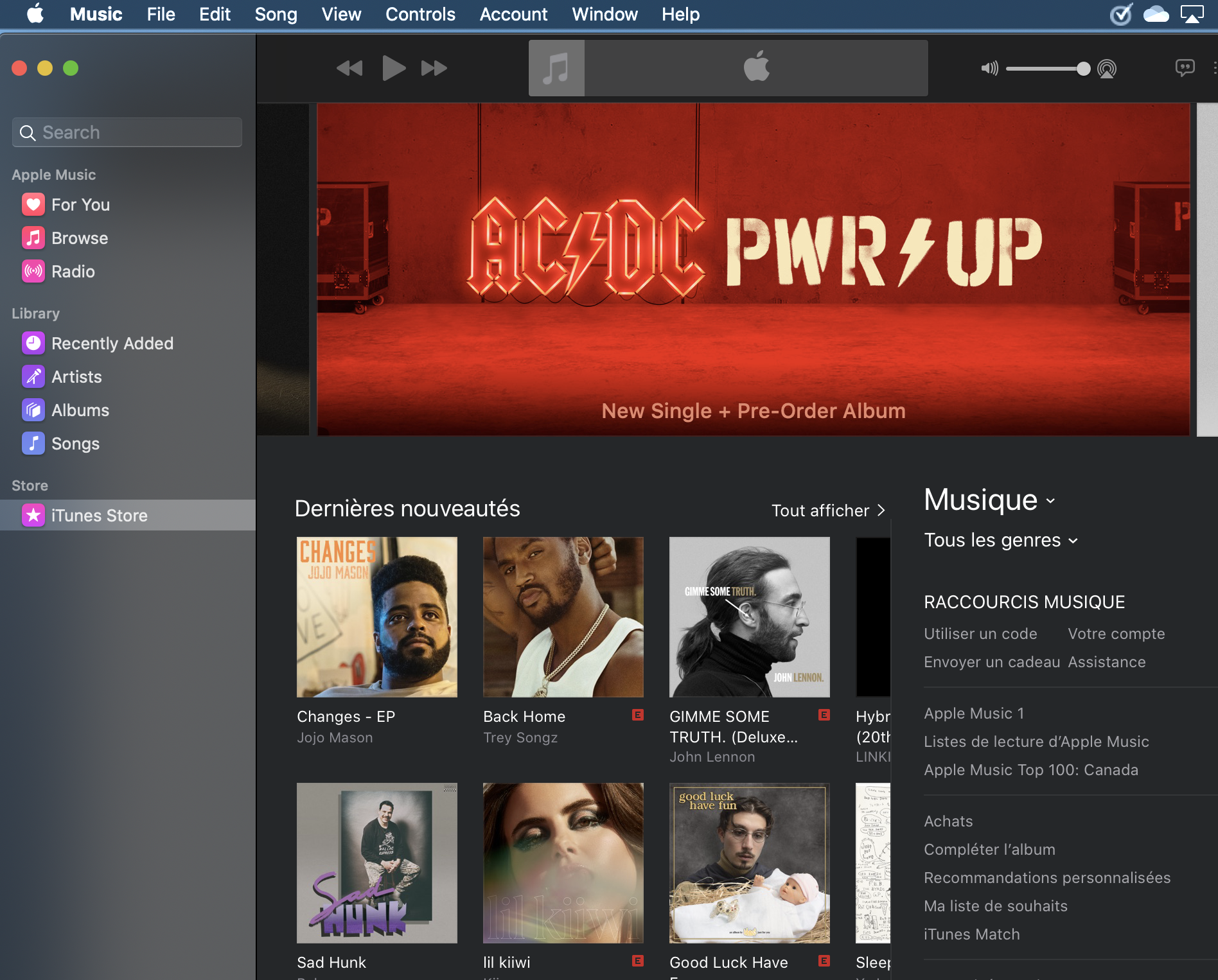Click Assistance link
Screen dimensions: 1218x980
click(1107, 662)
